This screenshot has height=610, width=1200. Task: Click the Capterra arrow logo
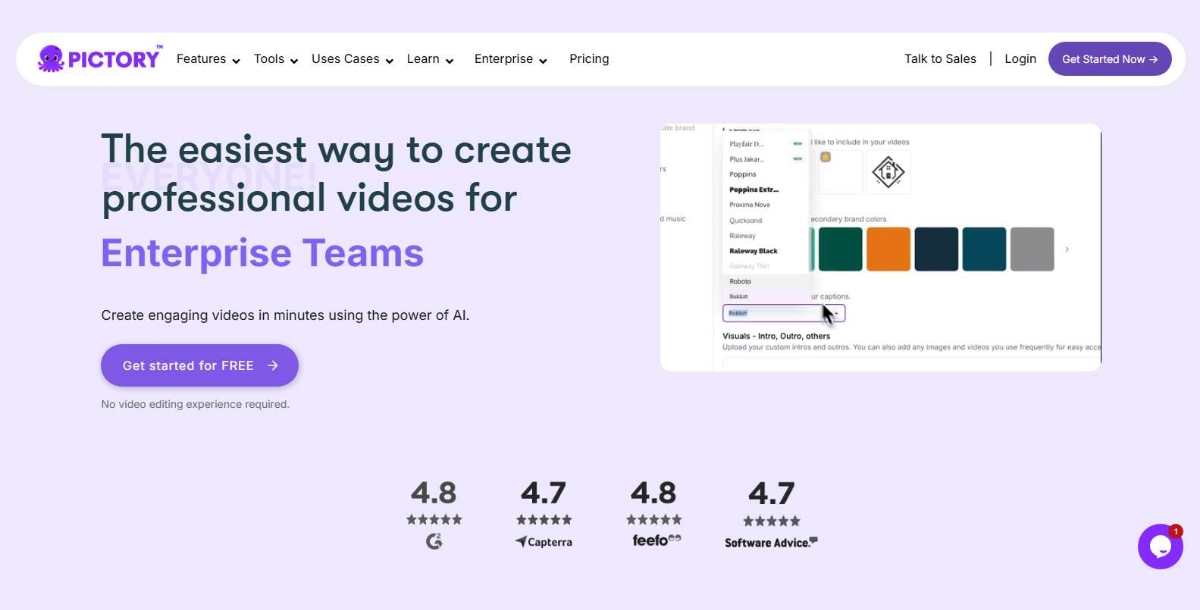(543, 541)
